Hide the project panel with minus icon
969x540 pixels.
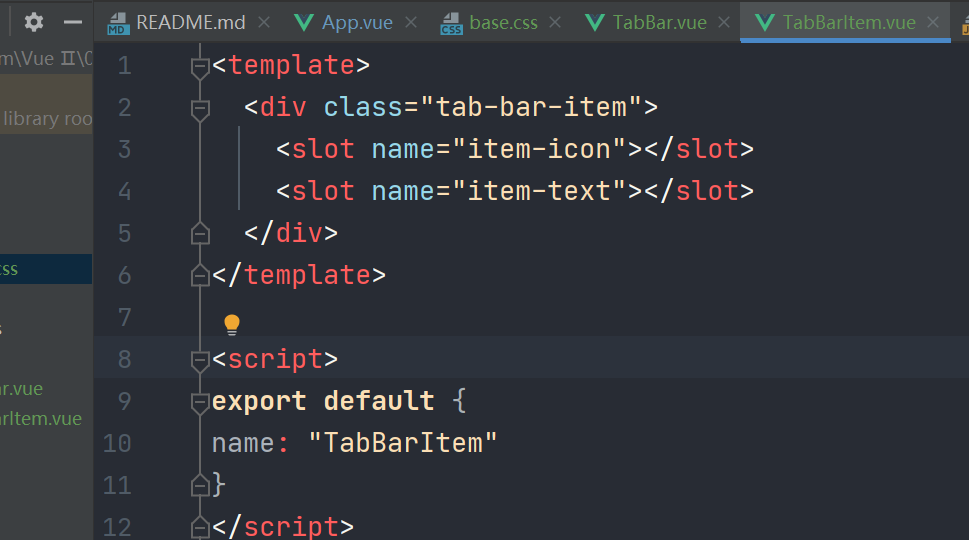[73, 23]
